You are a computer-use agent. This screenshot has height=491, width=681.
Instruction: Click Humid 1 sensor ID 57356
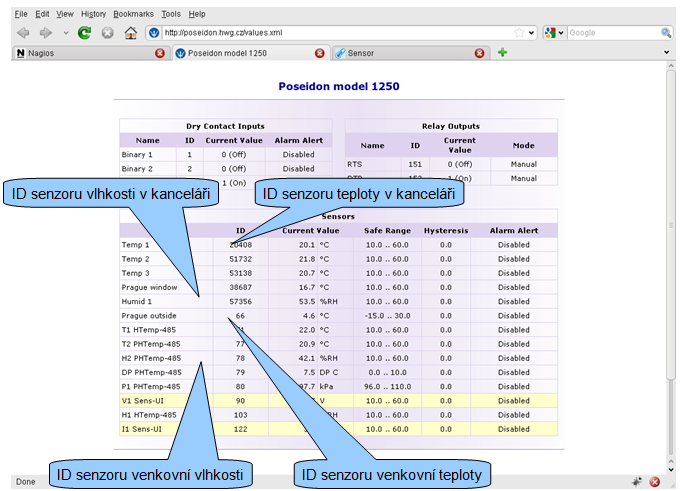click(x=241, y=301)
